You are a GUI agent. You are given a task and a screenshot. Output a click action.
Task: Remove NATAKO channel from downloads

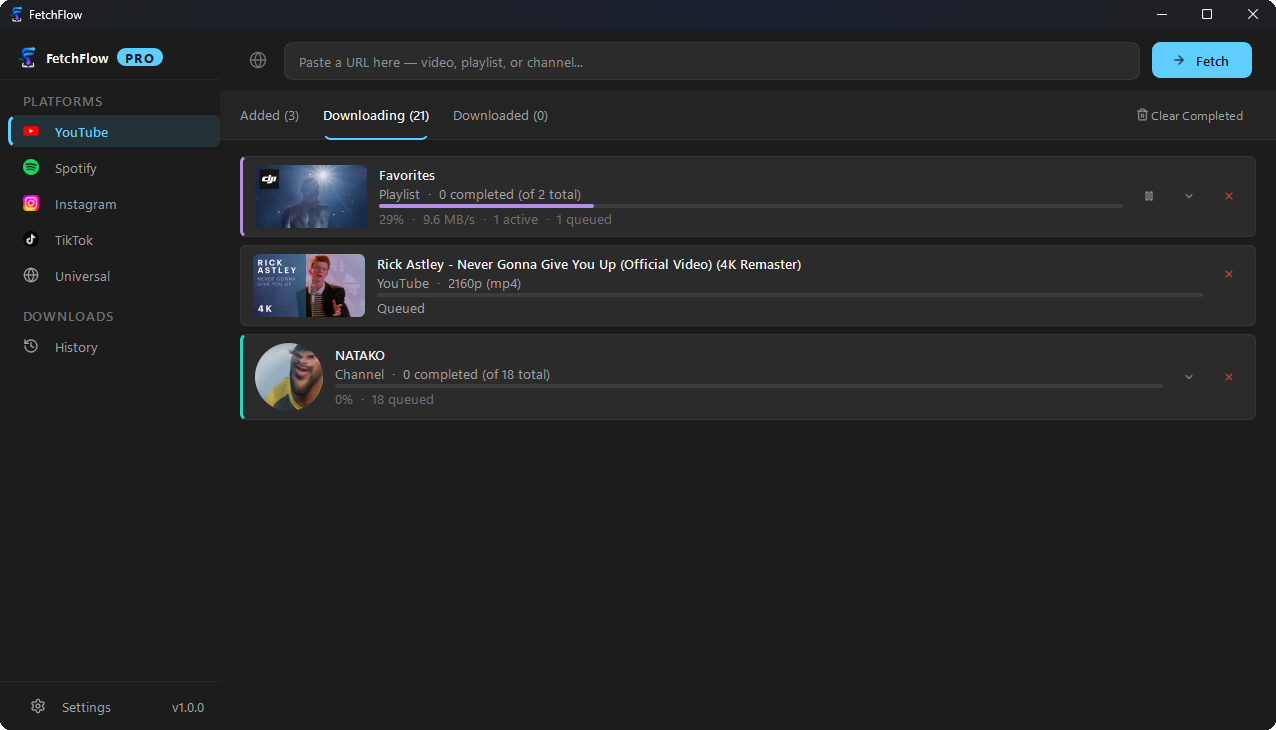pyautogui.click(x=1229, y=377)
